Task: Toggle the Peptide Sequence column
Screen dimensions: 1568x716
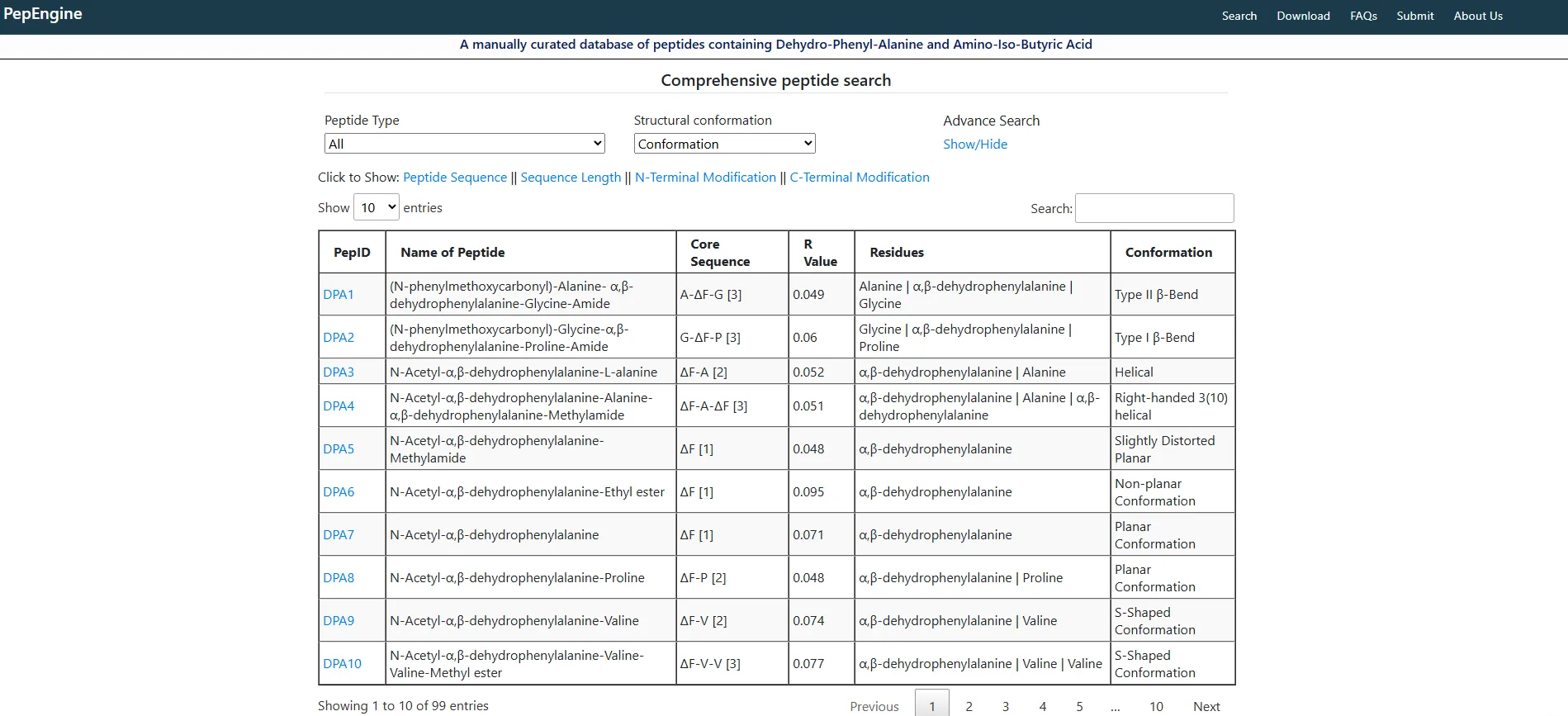Action: [x=455, y=177]
